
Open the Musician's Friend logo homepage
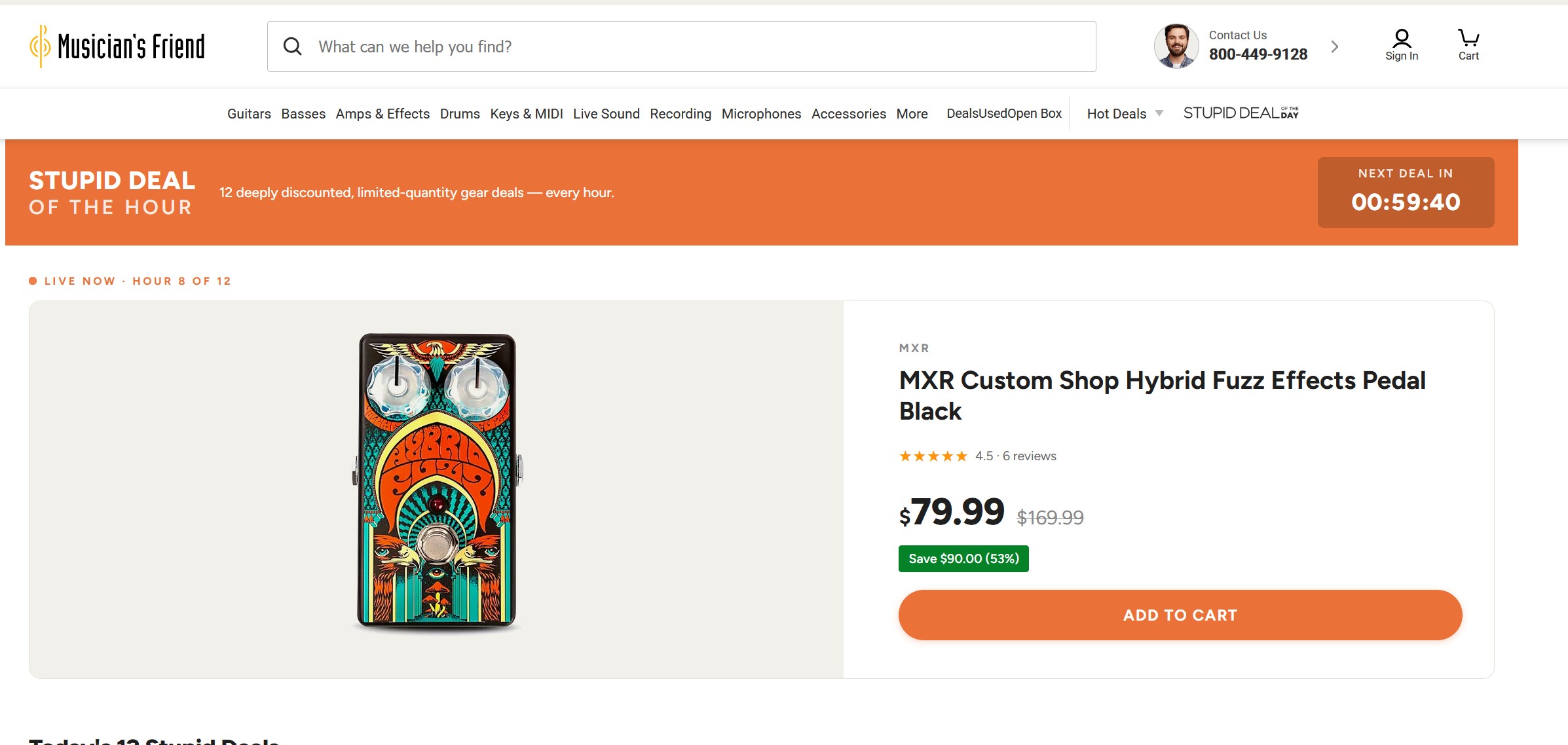117,46
